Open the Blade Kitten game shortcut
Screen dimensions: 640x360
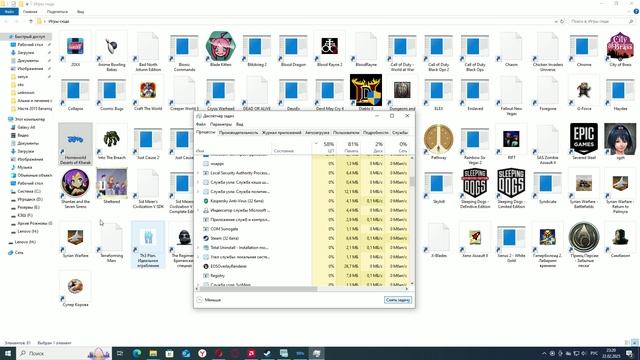[220, 49]
